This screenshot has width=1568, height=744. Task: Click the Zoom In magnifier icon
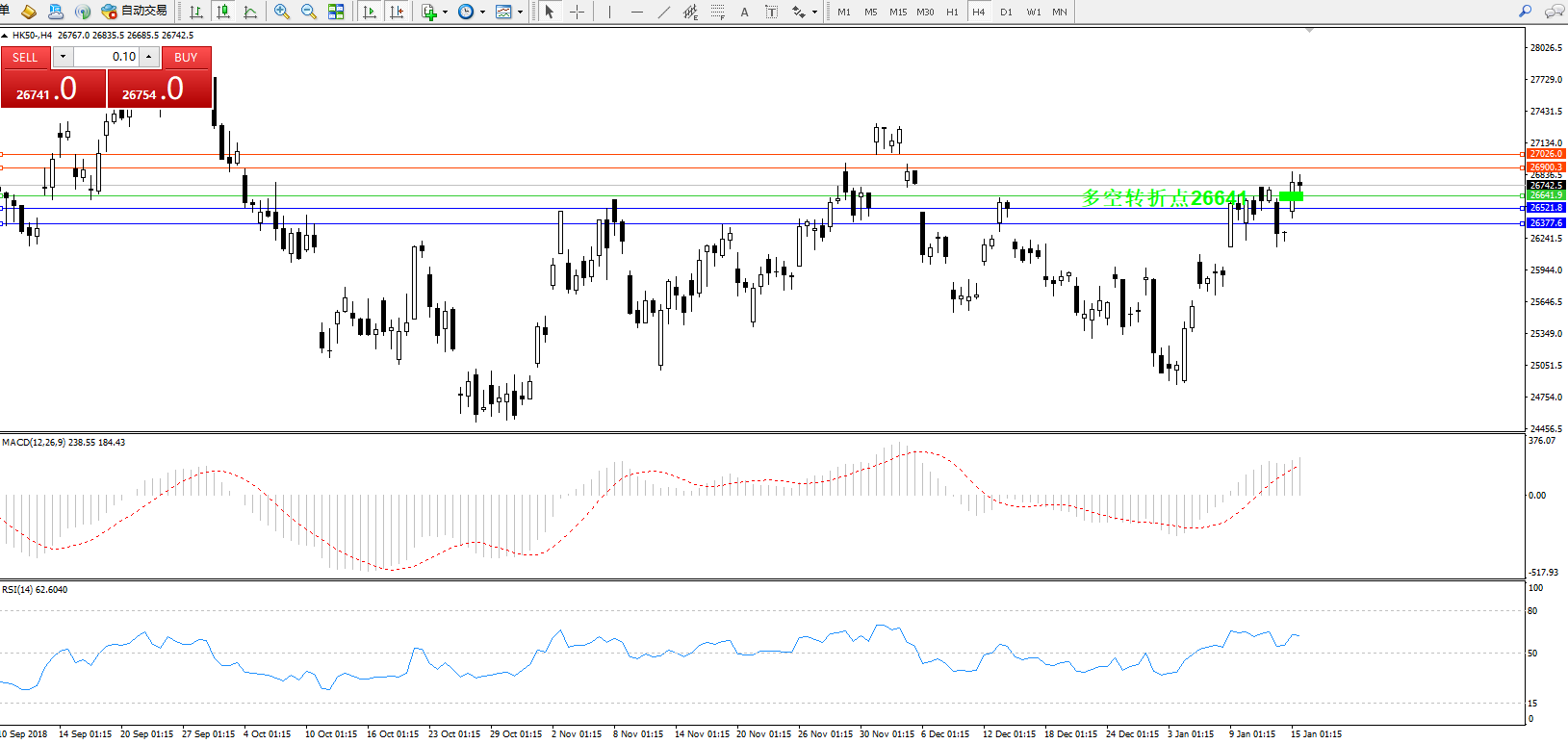(282, 12)
